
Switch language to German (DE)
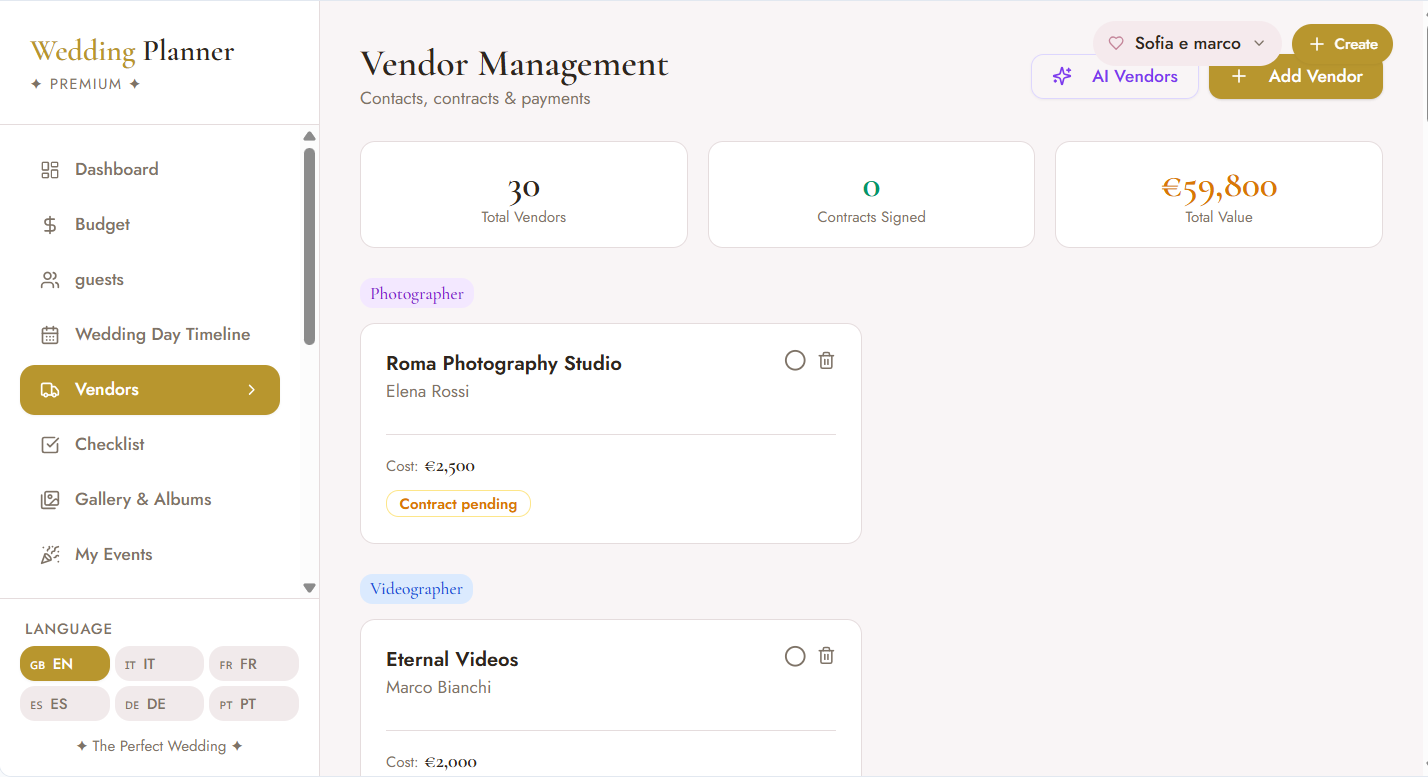pos(159,704)
